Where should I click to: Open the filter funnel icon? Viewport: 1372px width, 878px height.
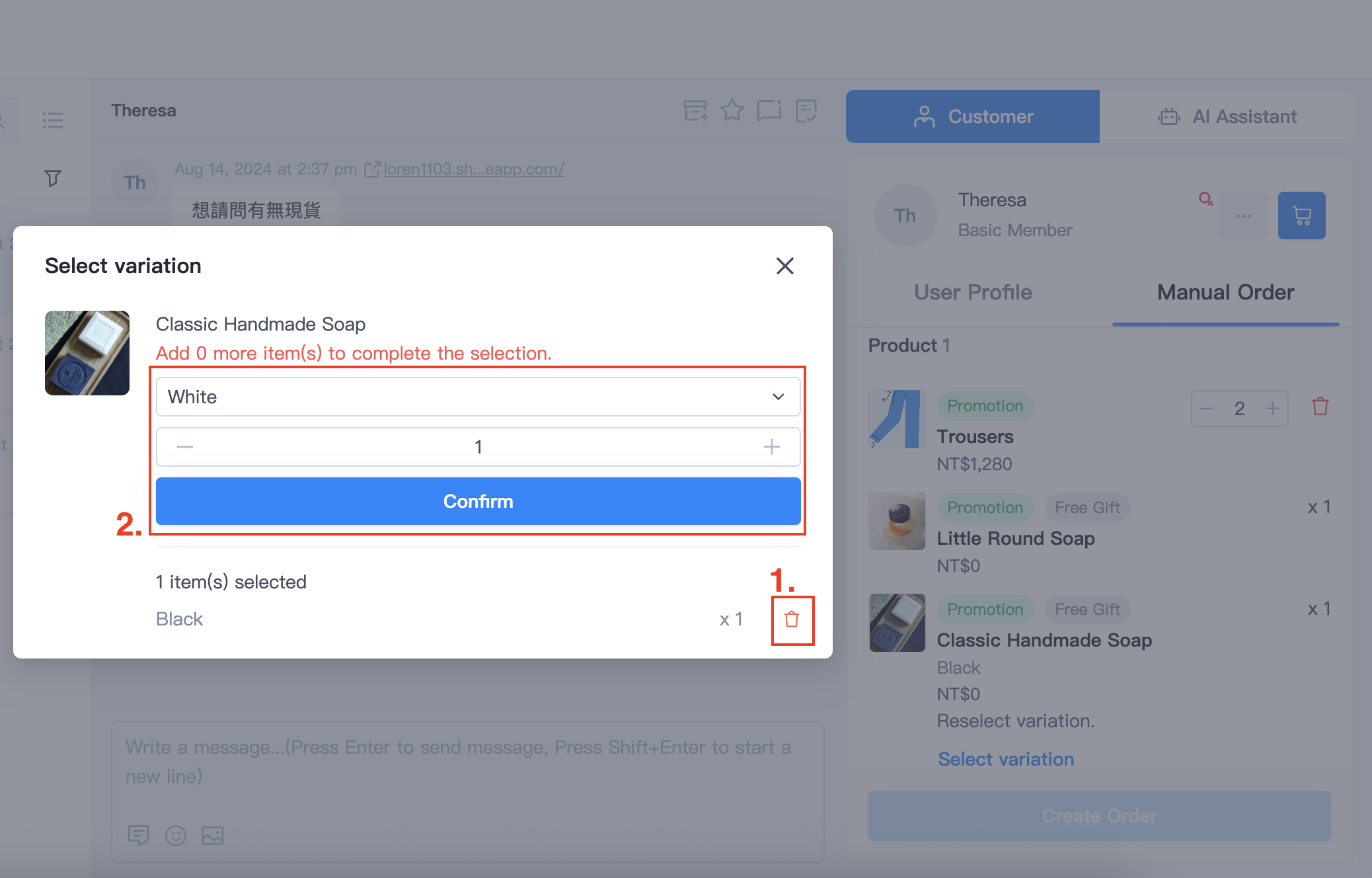point(53,178)
